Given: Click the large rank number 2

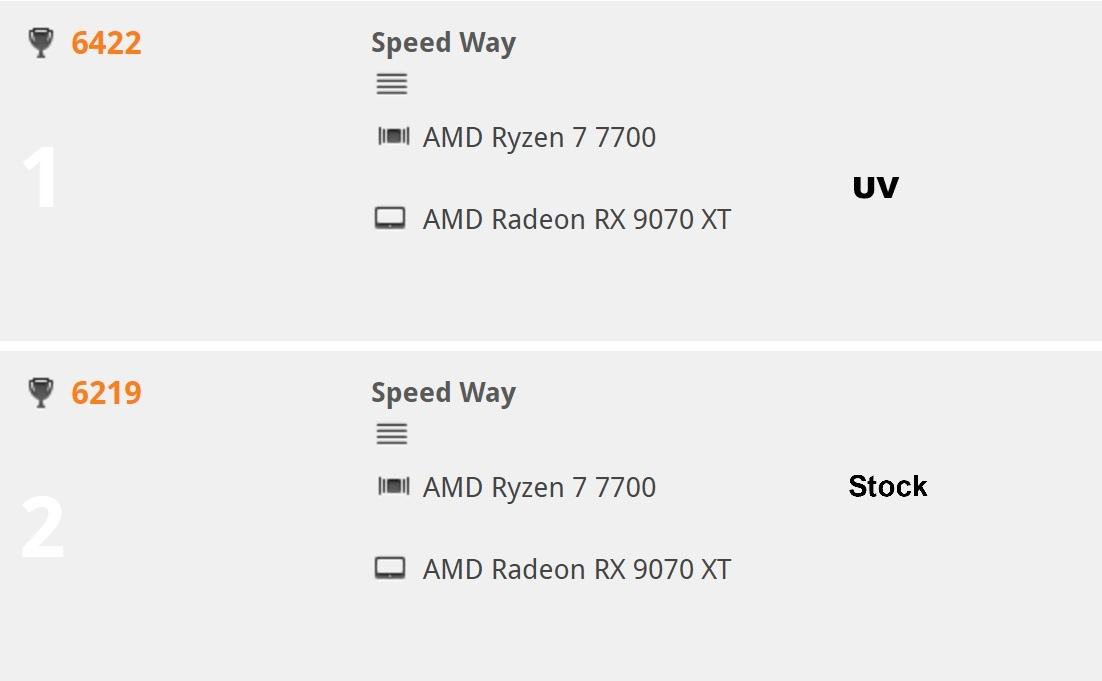Looking at the screenshot, I should [42, 528].
